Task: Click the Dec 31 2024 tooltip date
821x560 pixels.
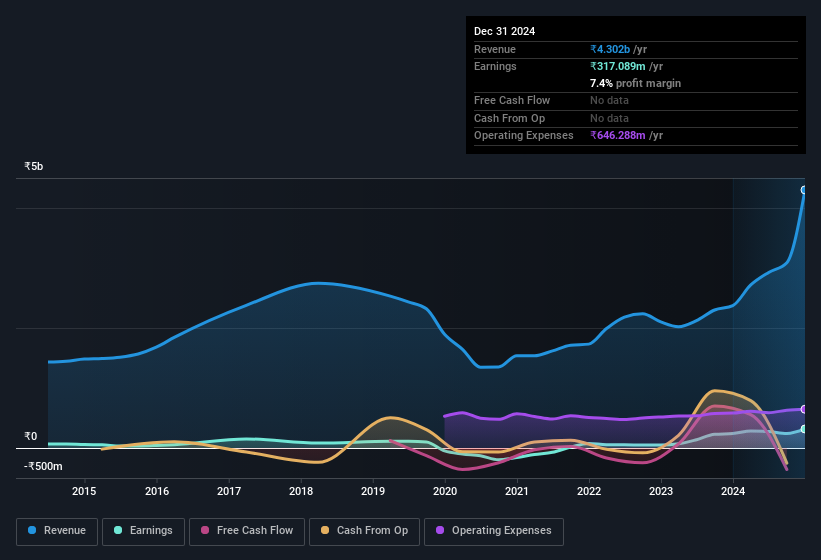Action: point(504,31)
